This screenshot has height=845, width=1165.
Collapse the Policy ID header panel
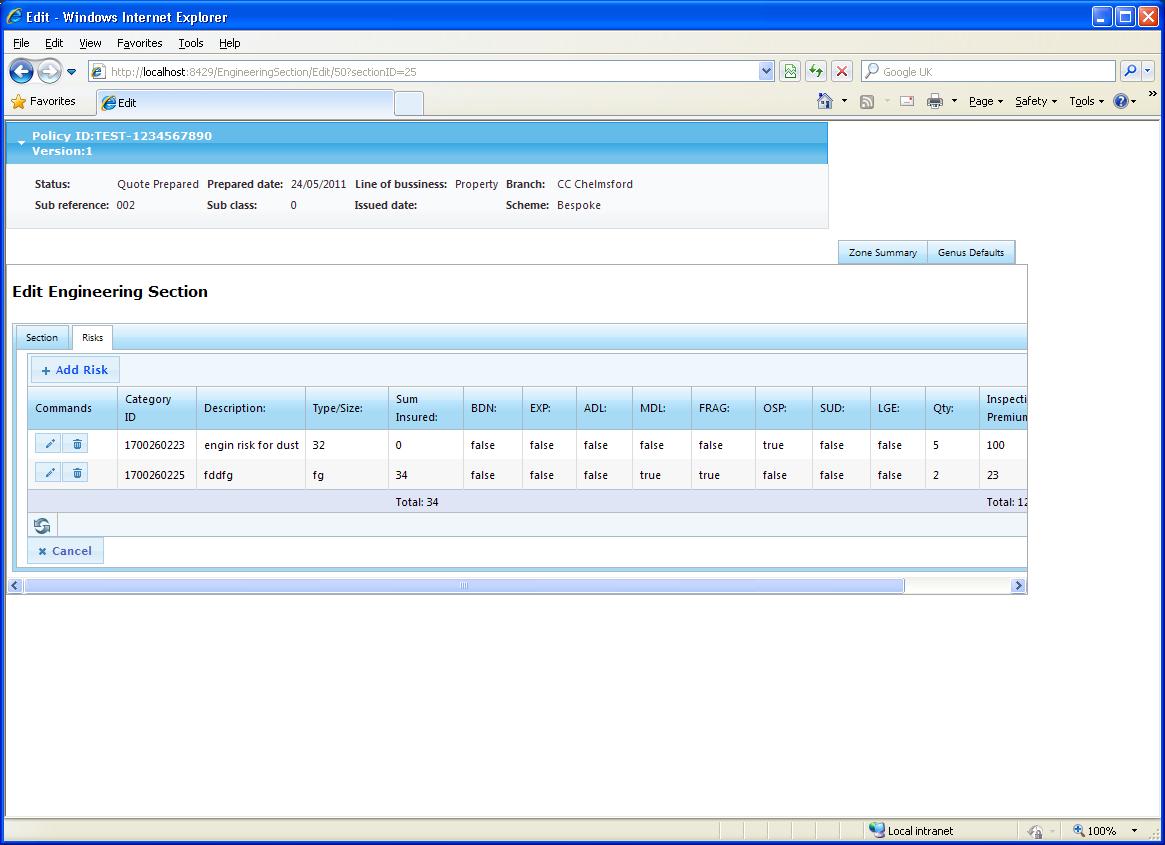22,143
